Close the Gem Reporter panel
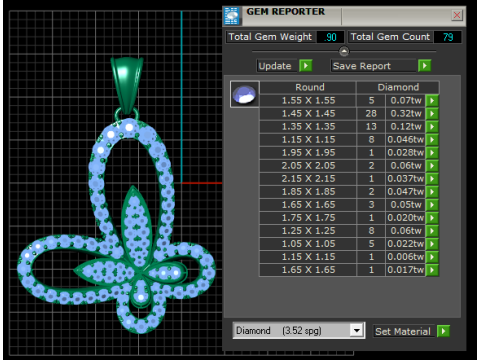Screen dimensions: 480x360 pos(457,15)
